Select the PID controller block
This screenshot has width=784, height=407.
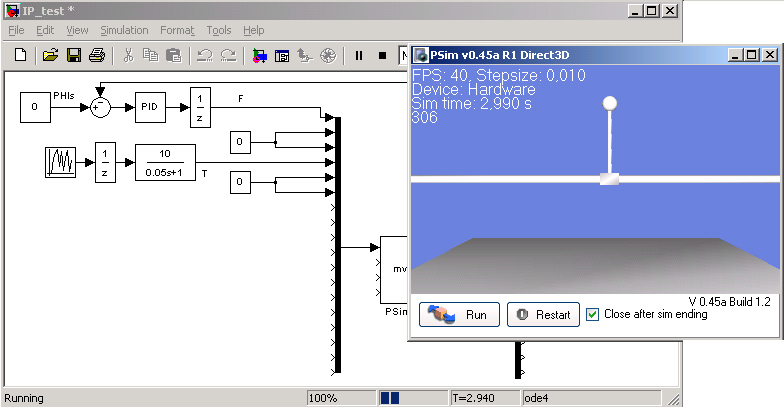coord(150,105)
